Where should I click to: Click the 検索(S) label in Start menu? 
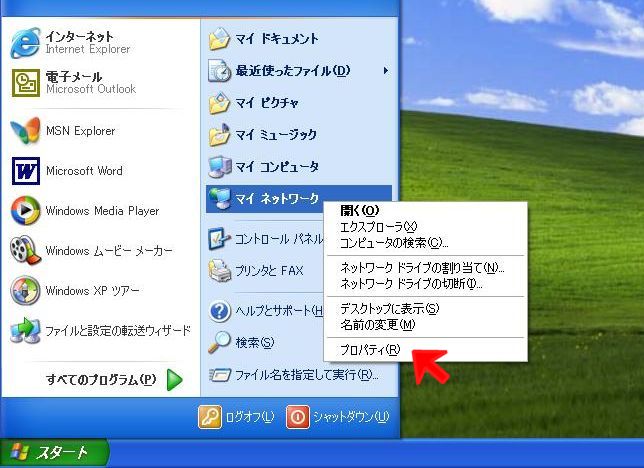(255, 342)
